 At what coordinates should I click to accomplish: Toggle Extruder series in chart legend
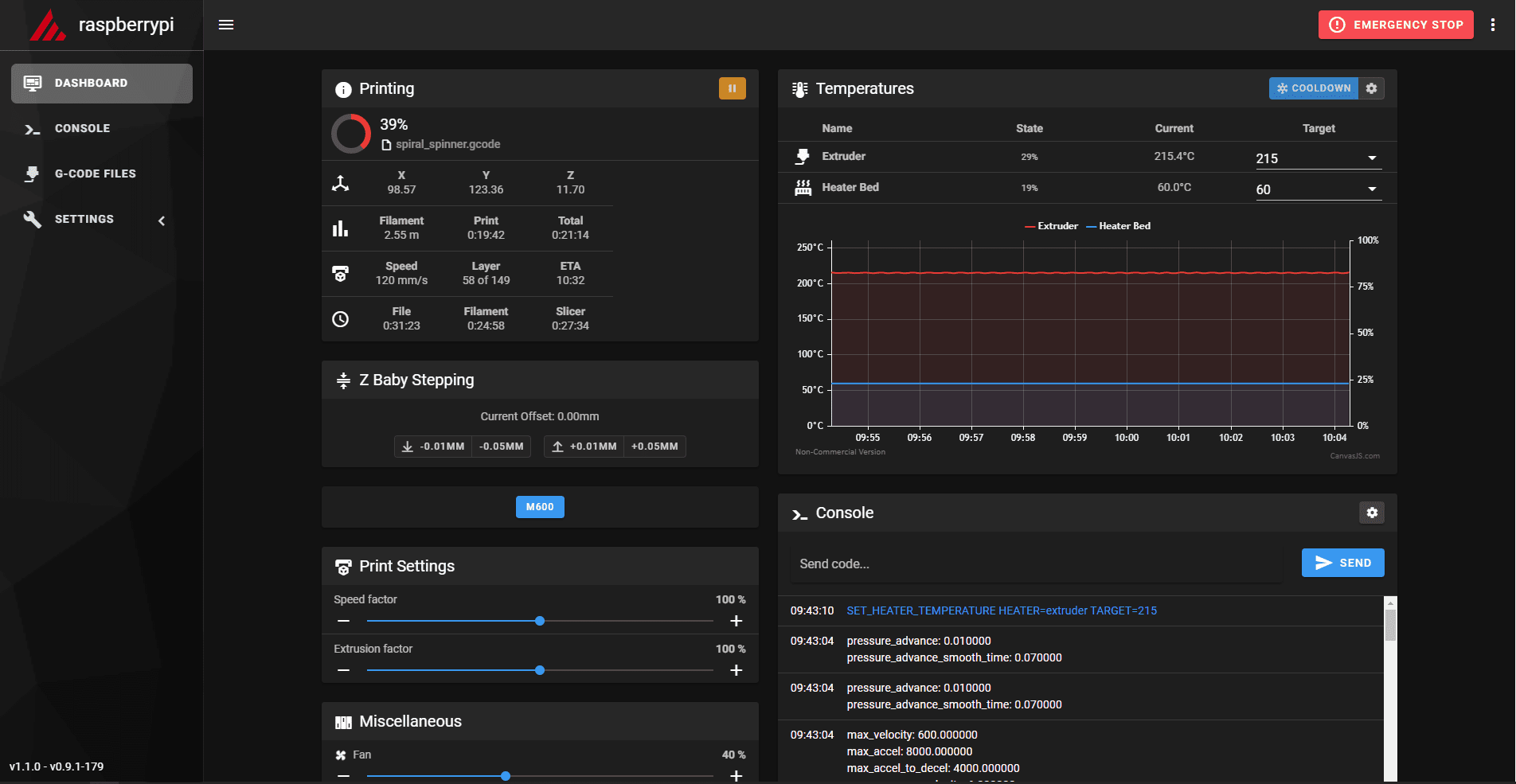coord(1051,226)
